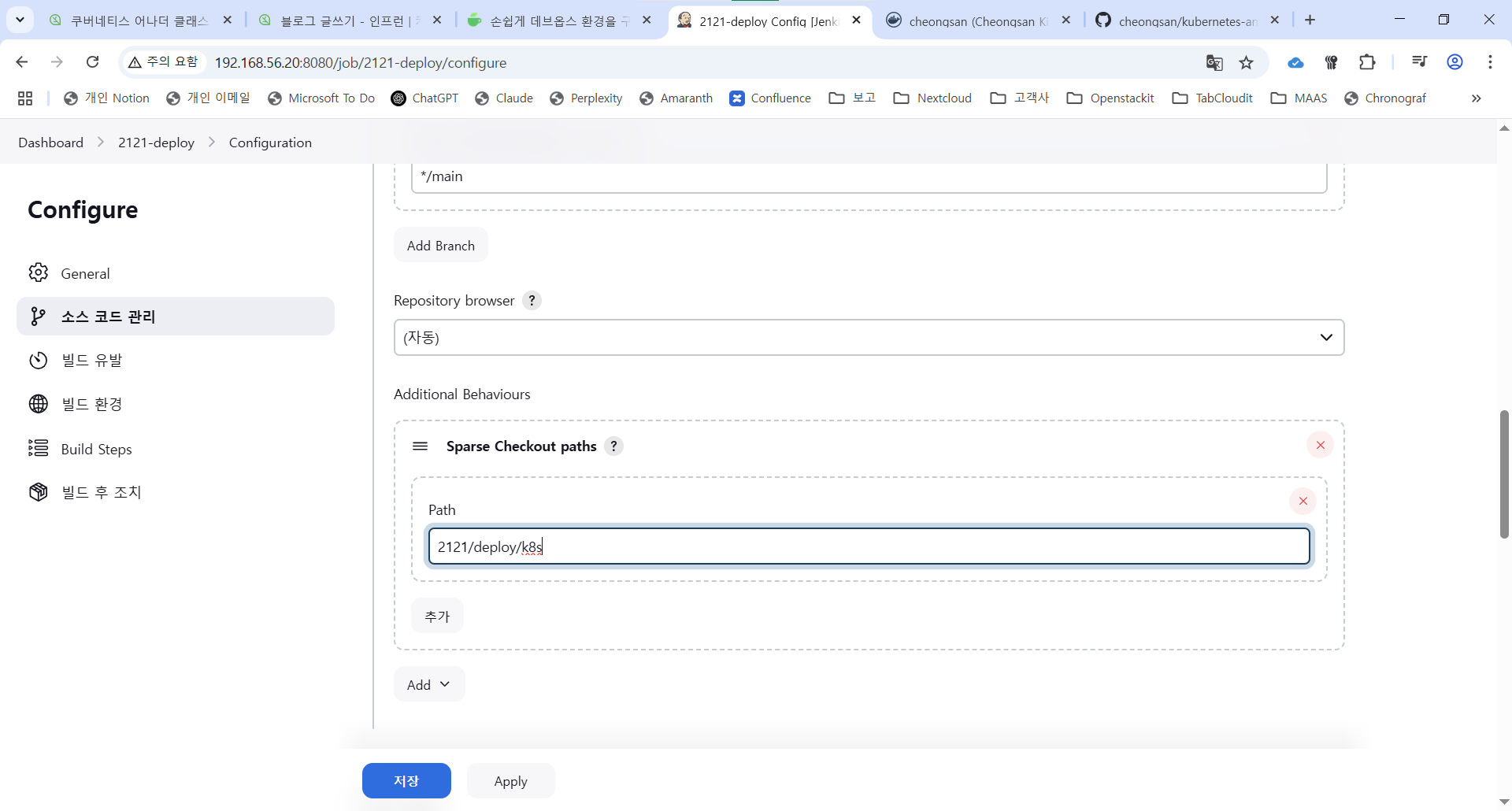Switch to the cheongsan/kubernetes GitHub tab
Image resolution: width=1512 pixels, height=811 pixels.
coord(1187,20)
